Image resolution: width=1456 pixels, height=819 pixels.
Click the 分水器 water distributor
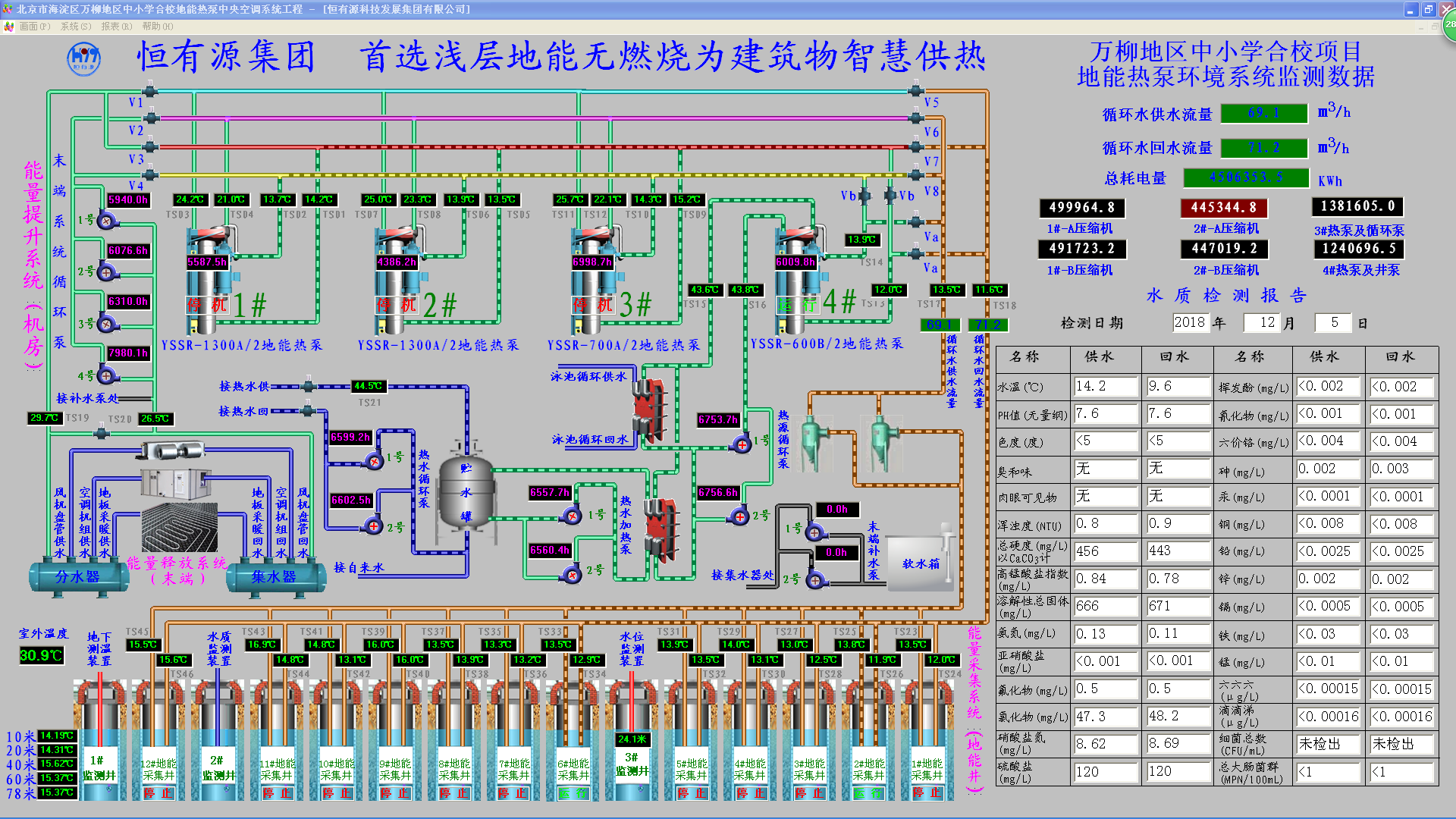(x=77, y=577)
